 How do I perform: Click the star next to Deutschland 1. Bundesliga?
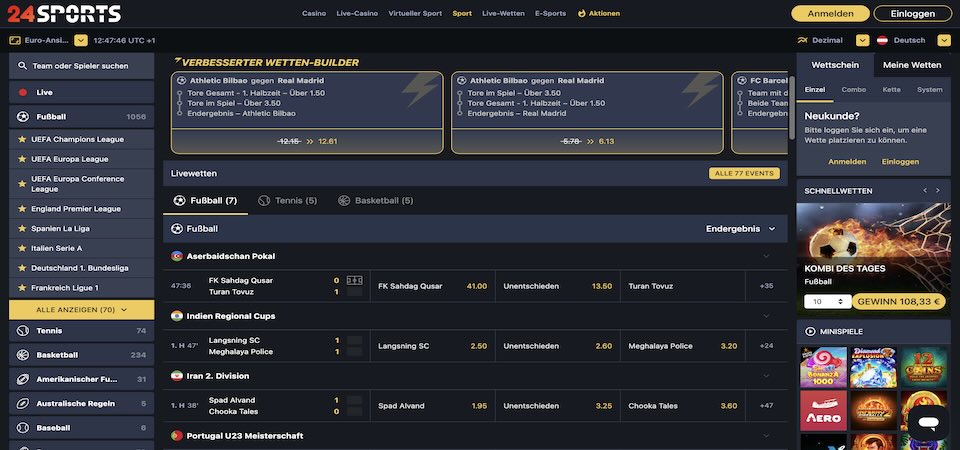[22, 268]
